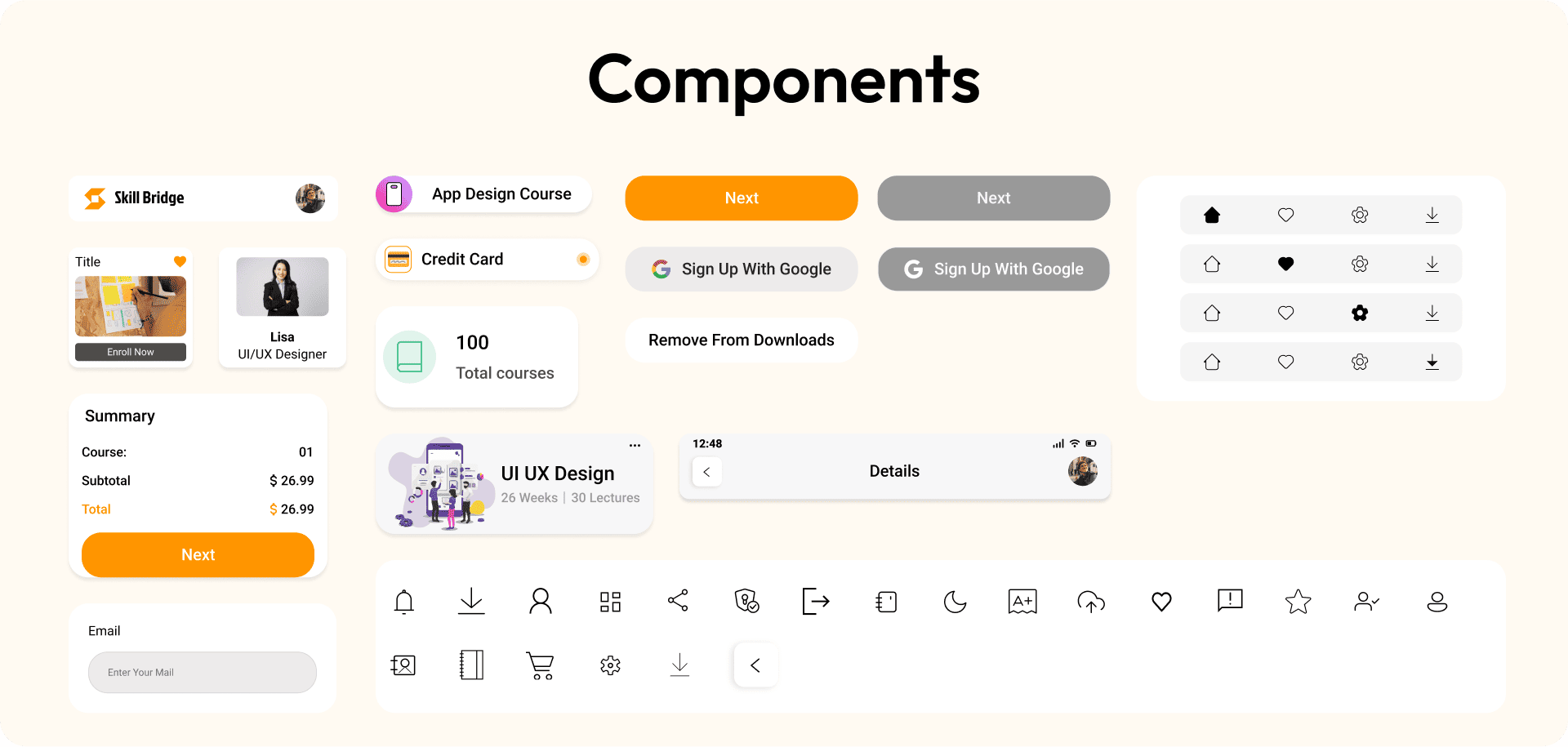The height and width of the screenshot is (747, 1568).
Task: Toggle the orange heart on Title card
Action: 180,262
